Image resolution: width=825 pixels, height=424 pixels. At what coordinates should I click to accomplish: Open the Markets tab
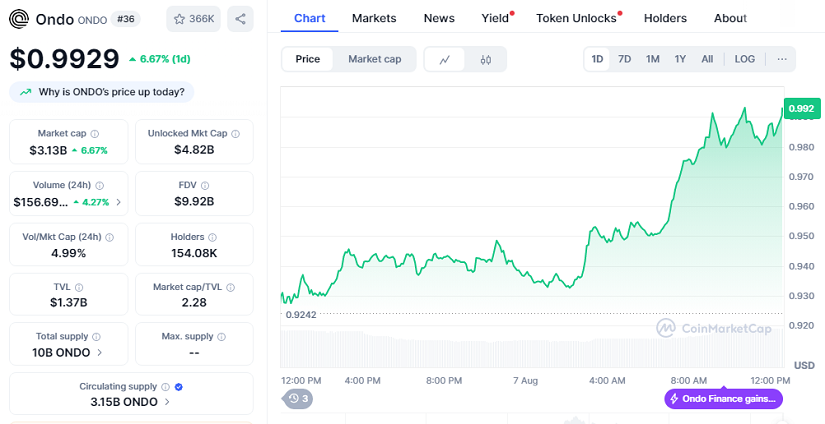point(374,18)
